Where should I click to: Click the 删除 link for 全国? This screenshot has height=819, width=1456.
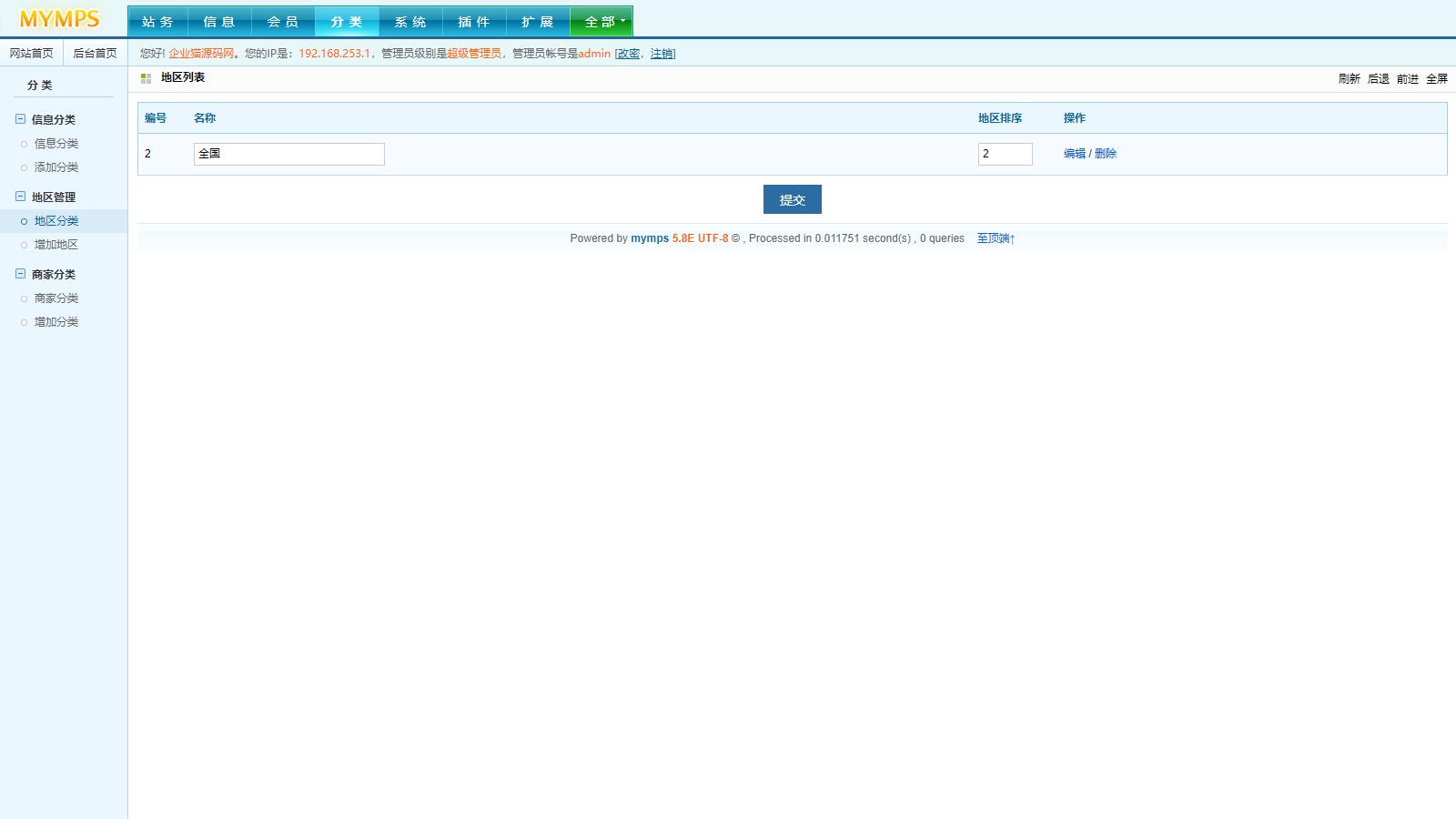click(x=1106, y=154)
